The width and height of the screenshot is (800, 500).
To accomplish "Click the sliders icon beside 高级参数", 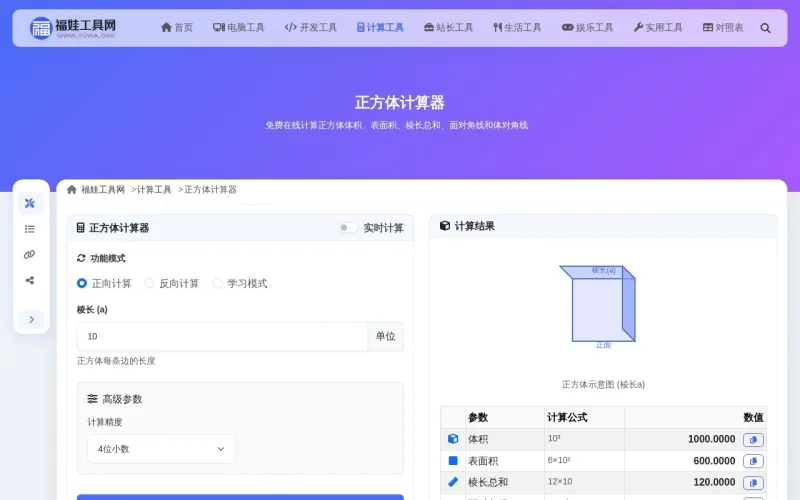I will pos(92,399).
